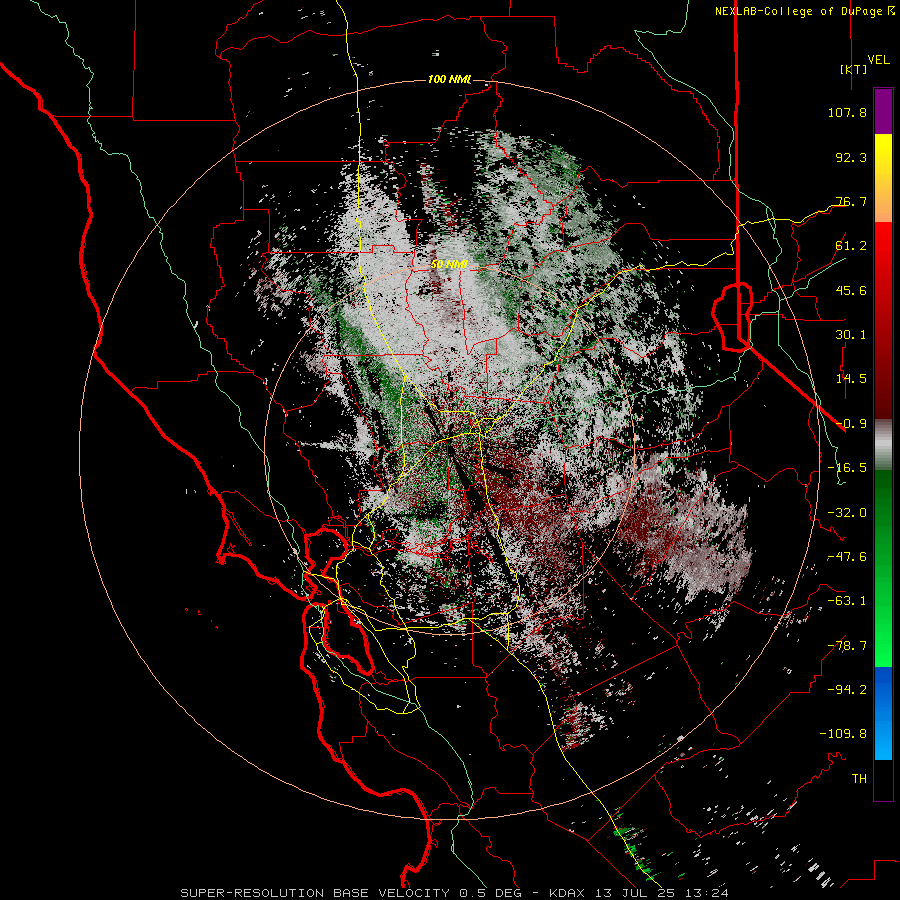Click the bright blue segment of the color bar
The height and width of the screenshot is (900, 900).
tap(883, 713)
